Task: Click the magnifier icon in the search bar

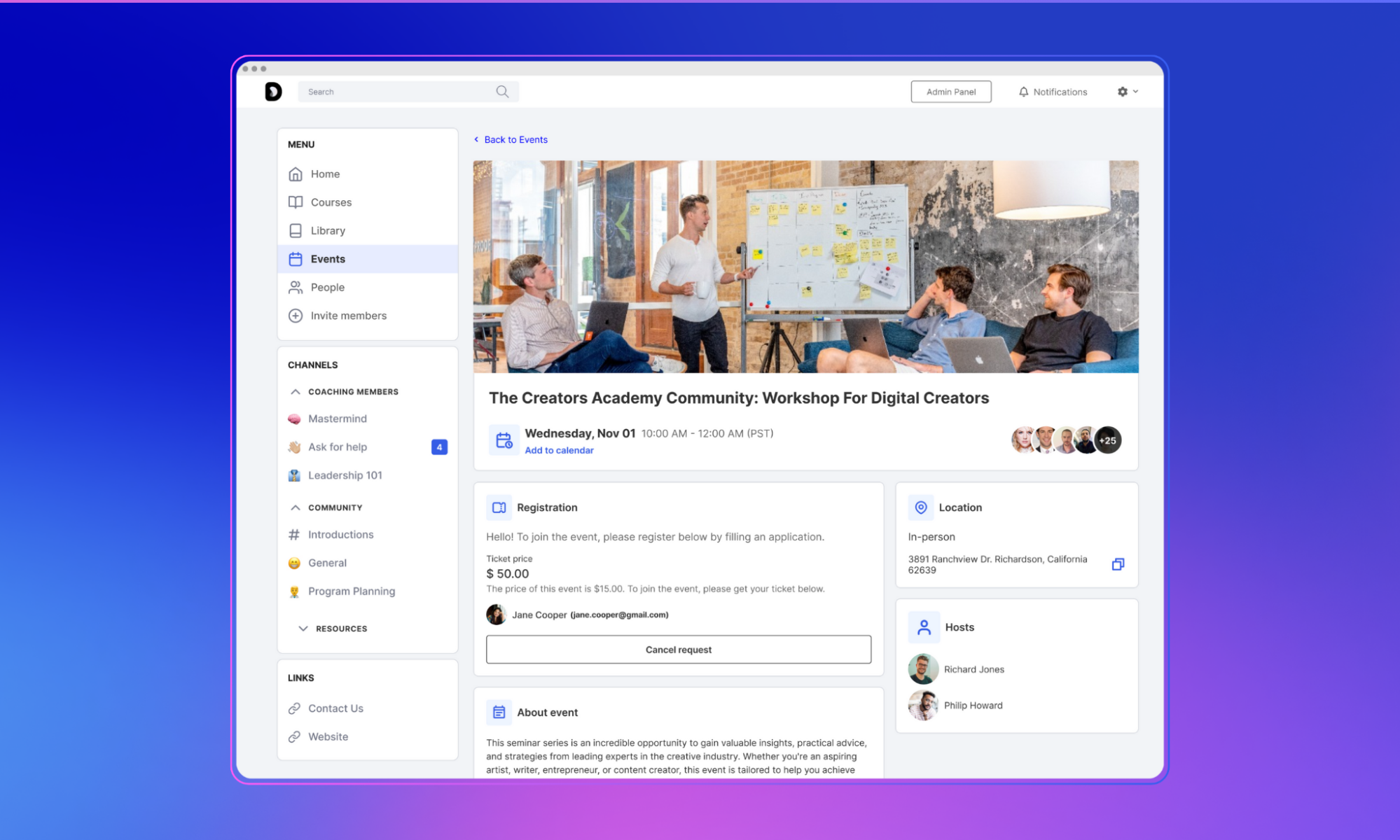Action: pos(501,91)
